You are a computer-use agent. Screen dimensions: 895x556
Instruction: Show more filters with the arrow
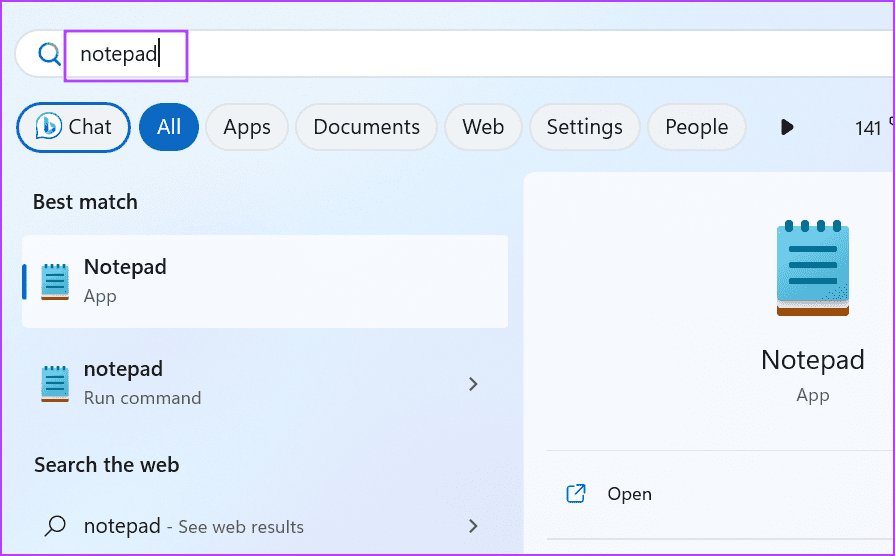click(x=787, y=127)
